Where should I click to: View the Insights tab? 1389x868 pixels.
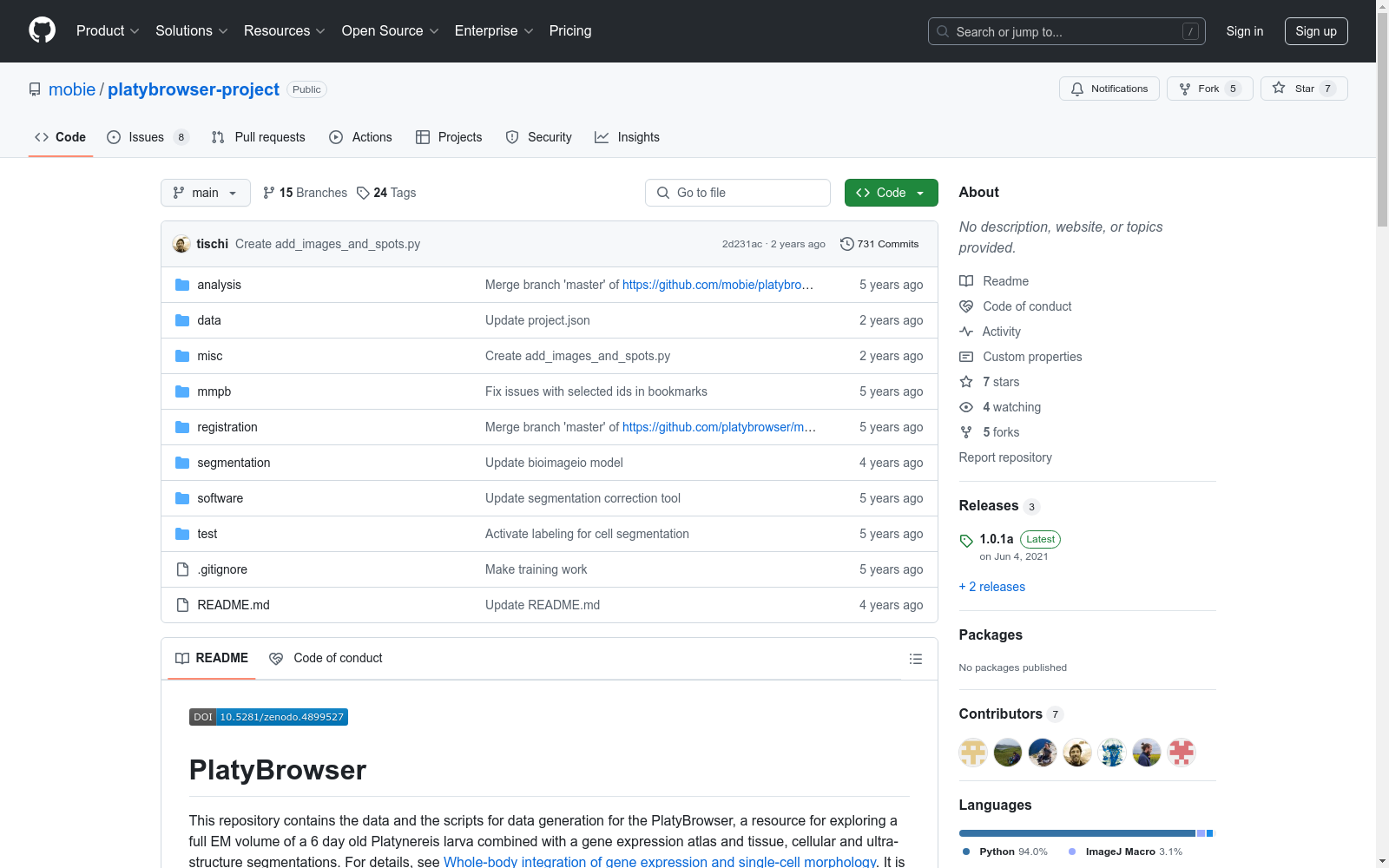(x=627, y=137)
